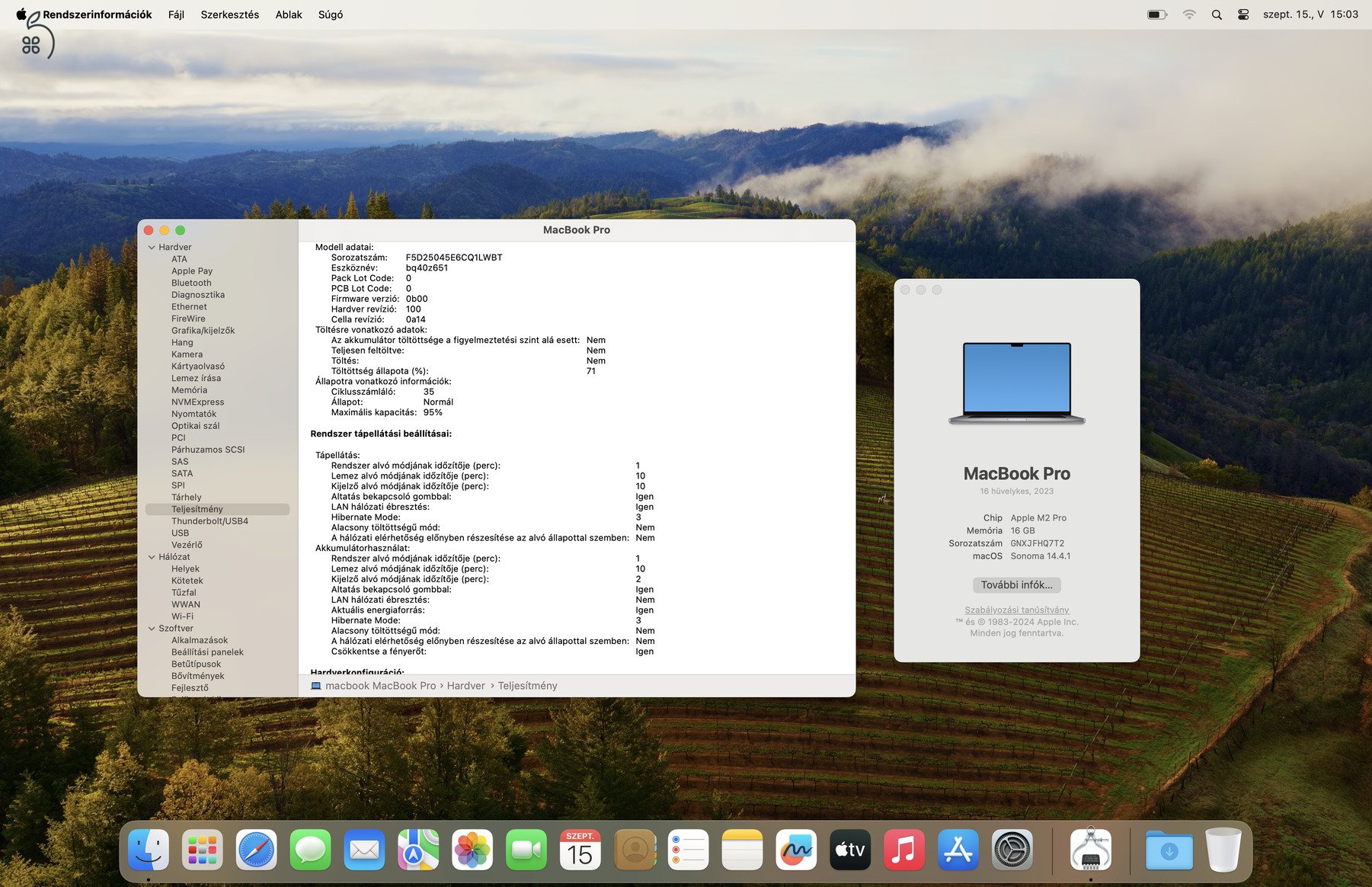Screen dimensions: 1372x887
Task: Select Apple Pay in sidebar
Action: [192, 271]
